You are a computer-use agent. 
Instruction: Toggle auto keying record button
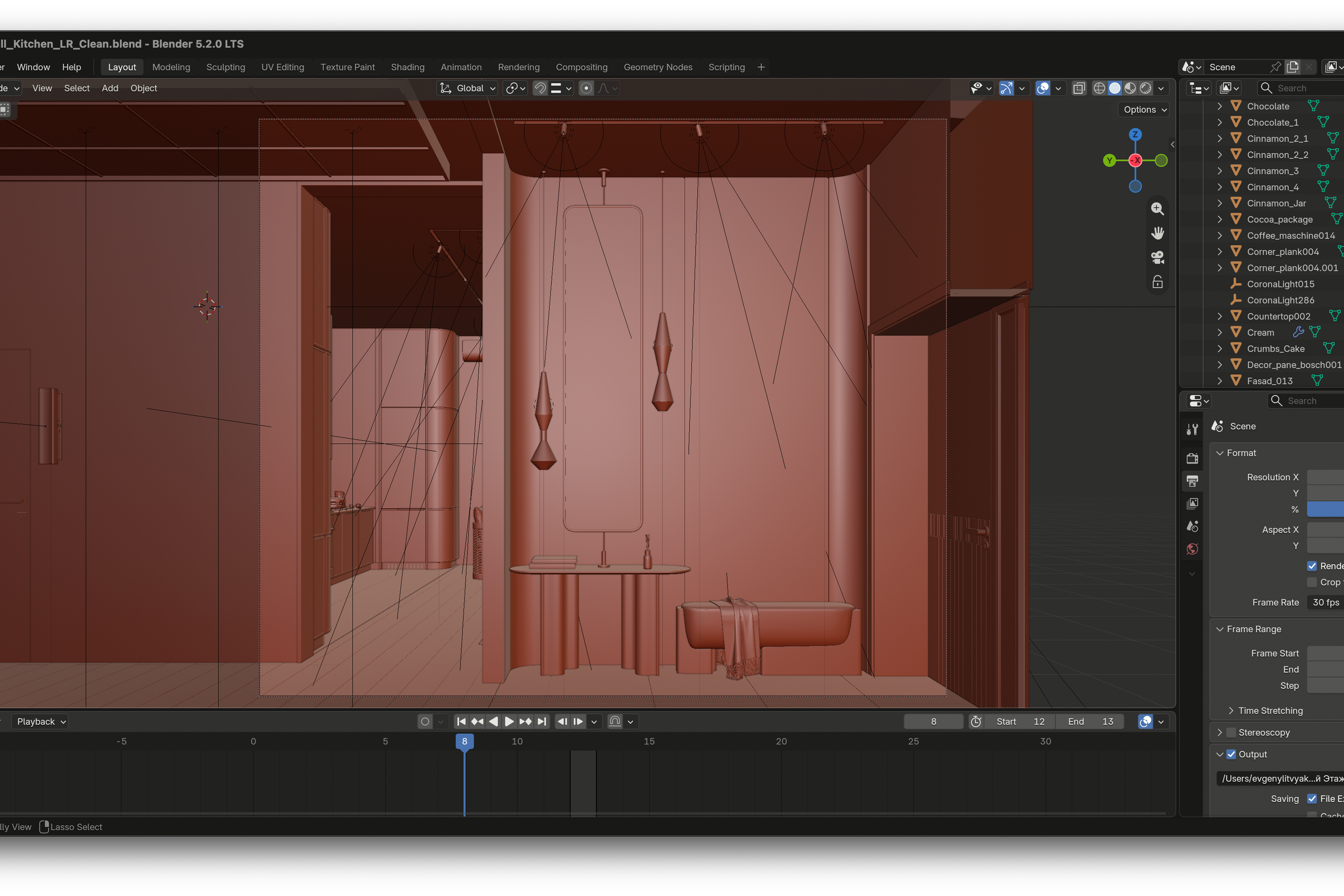point(425,722)
